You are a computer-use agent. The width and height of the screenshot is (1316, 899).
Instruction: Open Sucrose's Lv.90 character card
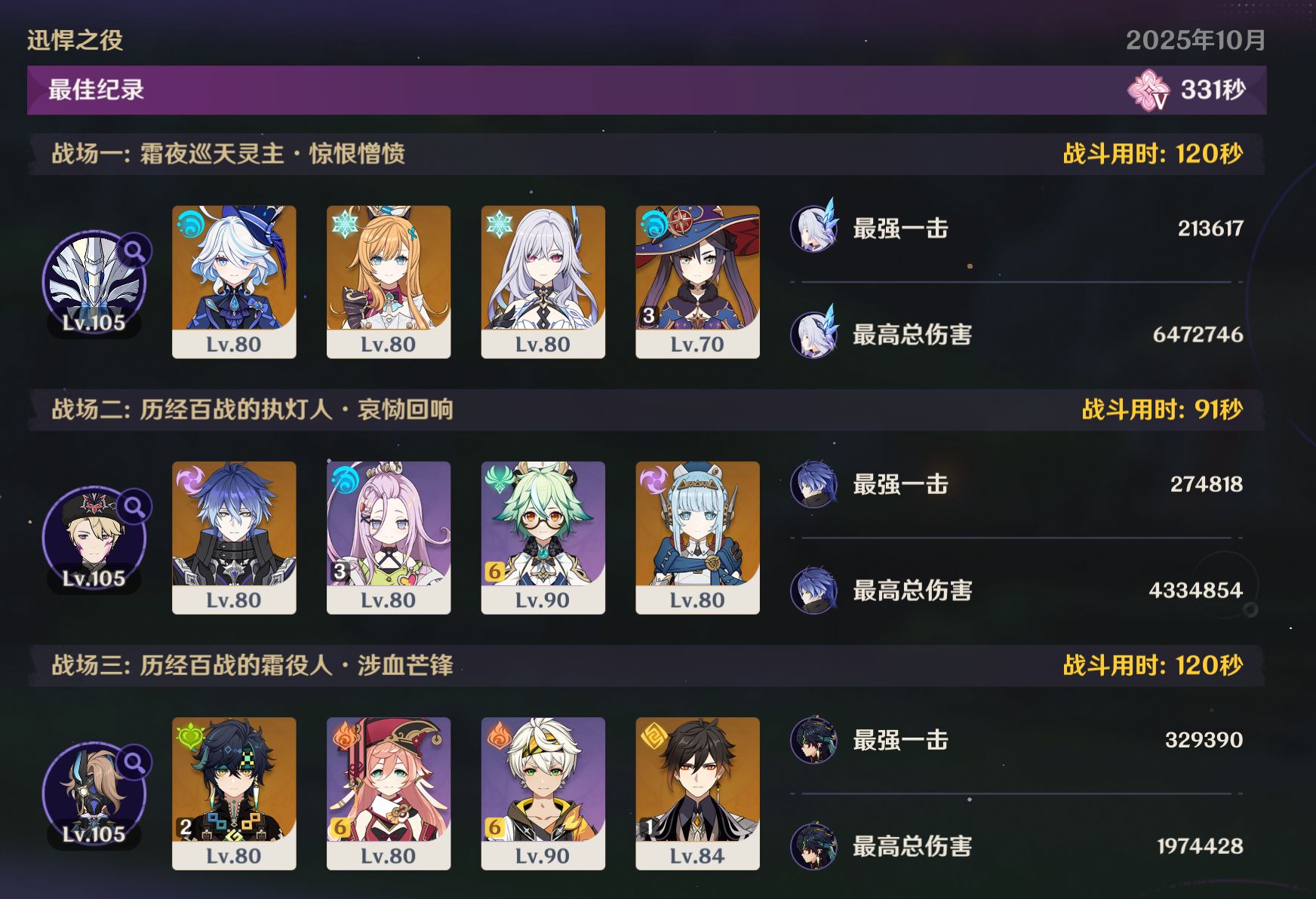pos(543,538)
